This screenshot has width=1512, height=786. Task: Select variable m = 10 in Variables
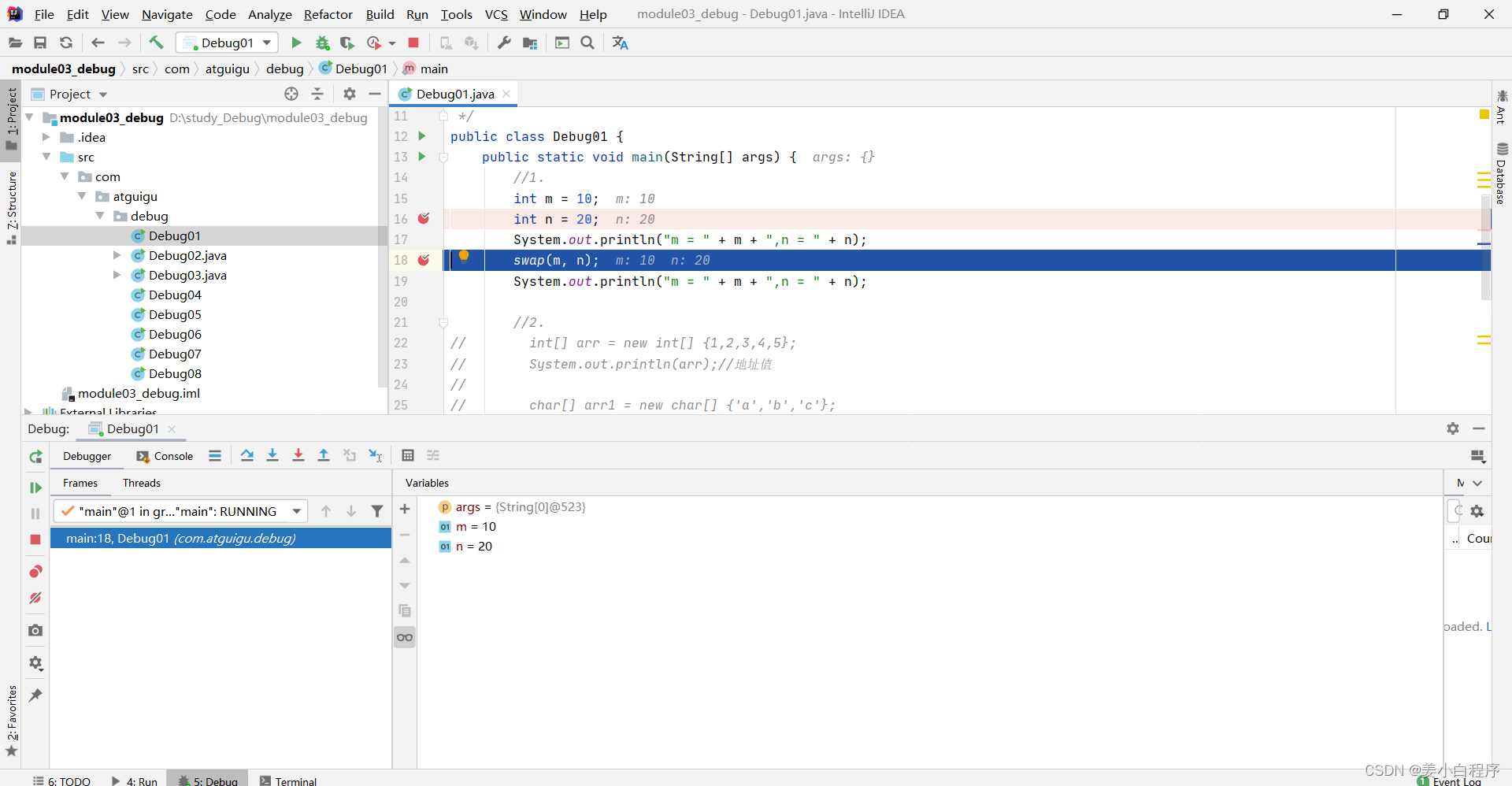click(x=476, y=527)
